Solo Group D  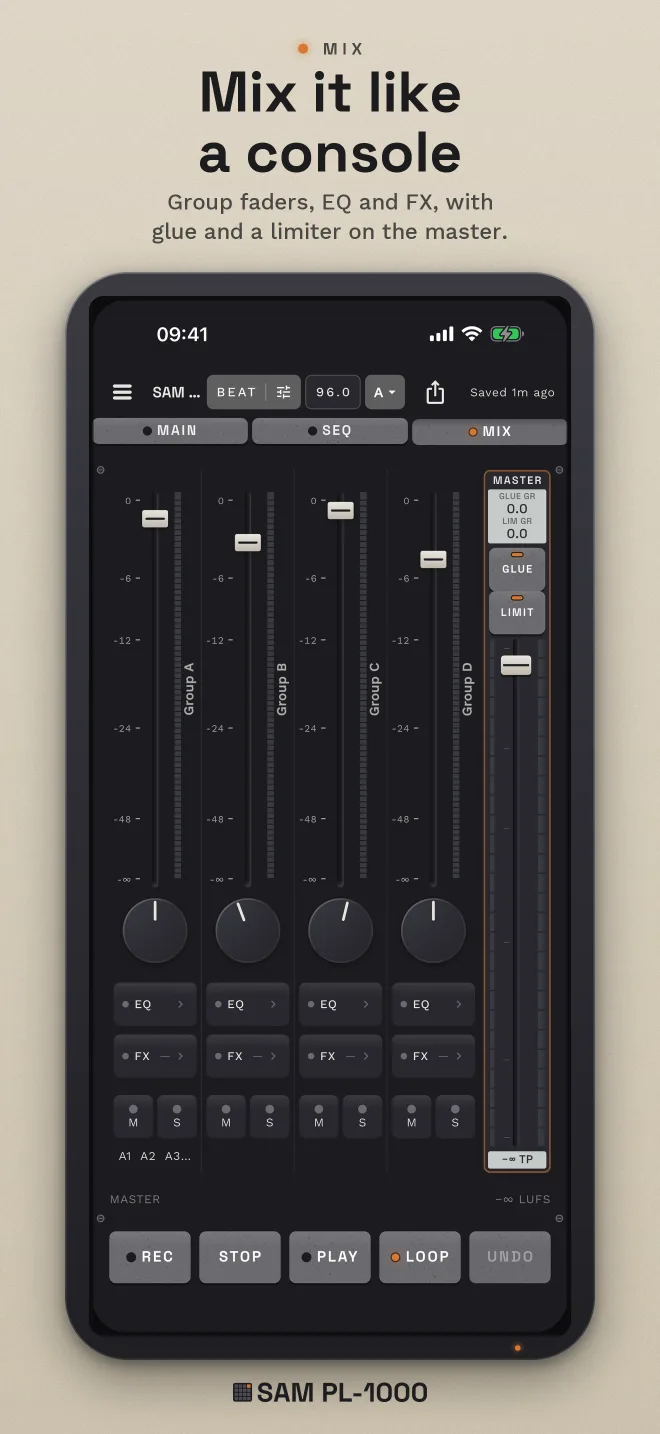(x=455, y=1116)
